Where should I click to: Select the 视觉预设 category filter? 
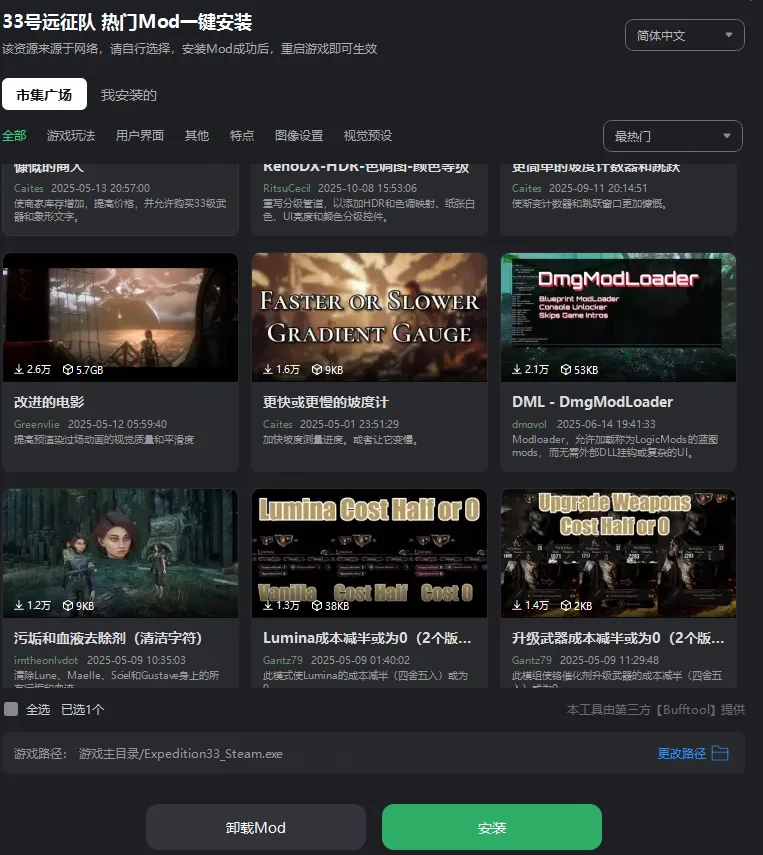point(368,135)
